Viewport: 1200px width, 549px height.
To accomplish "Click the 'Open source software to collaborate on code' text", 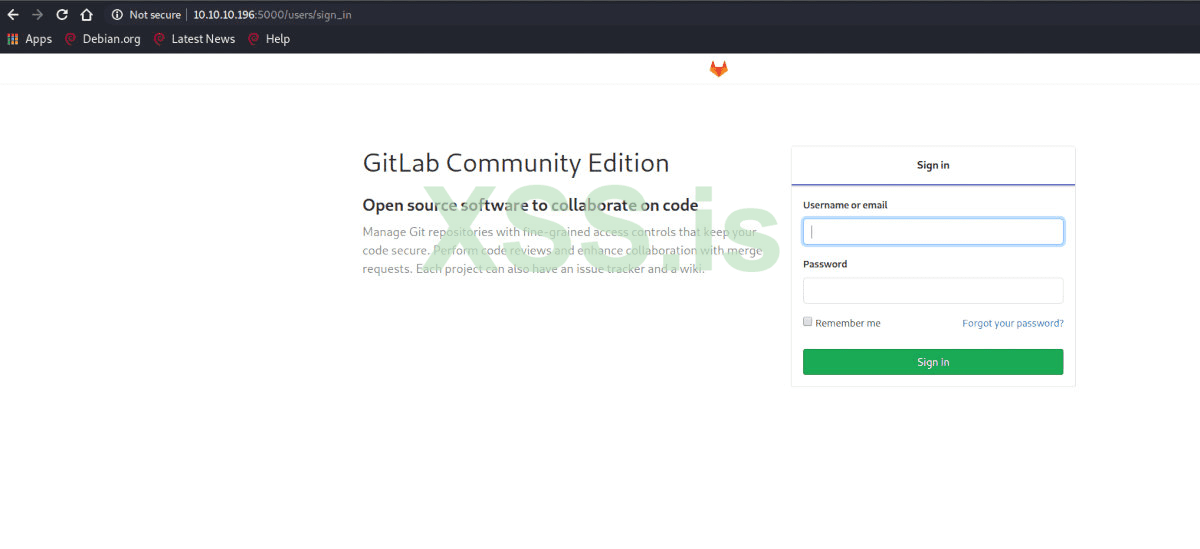I will tap(530, 205).
